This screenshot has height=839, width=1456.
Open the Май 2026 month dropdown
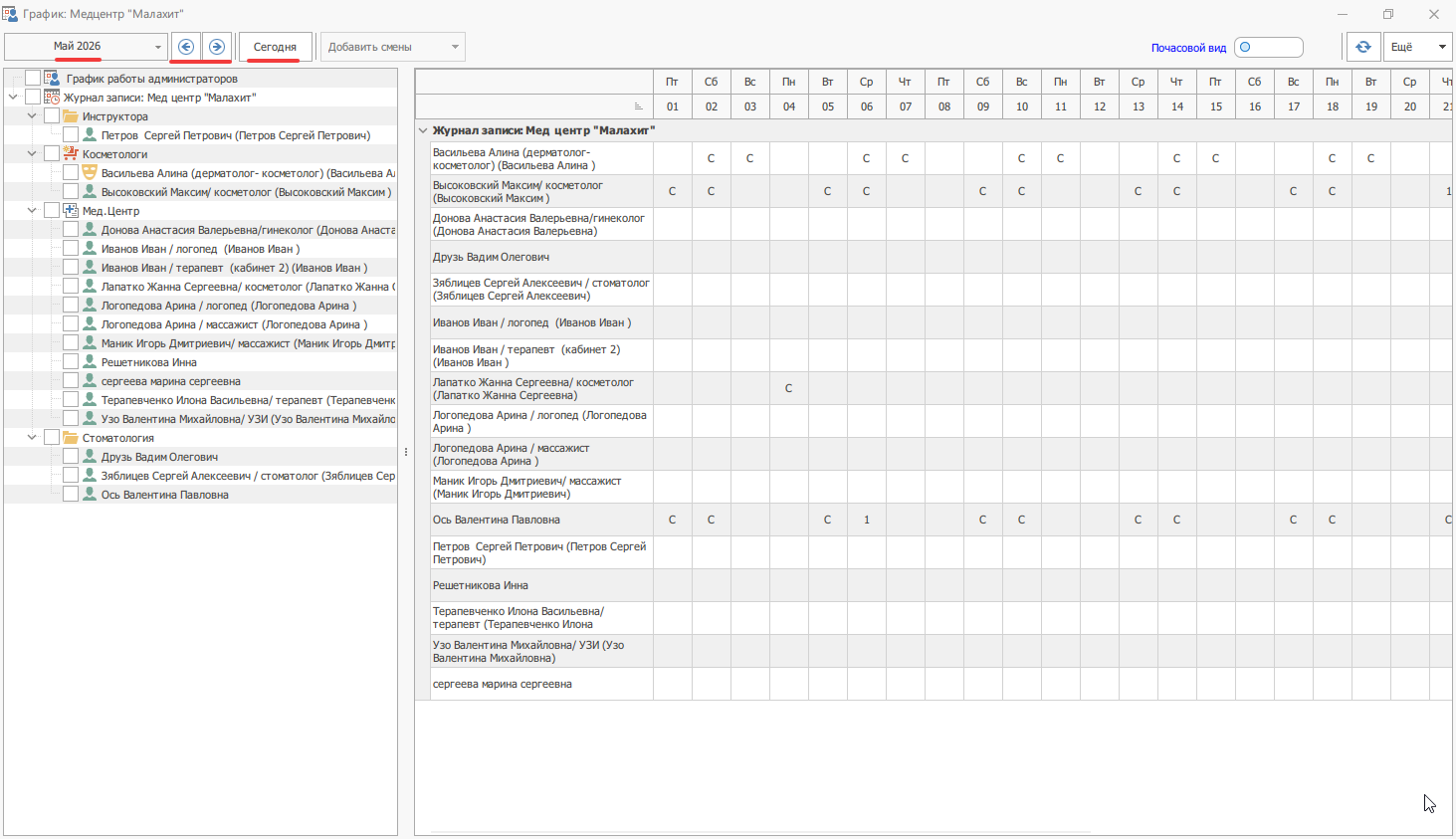coord(86,47)
